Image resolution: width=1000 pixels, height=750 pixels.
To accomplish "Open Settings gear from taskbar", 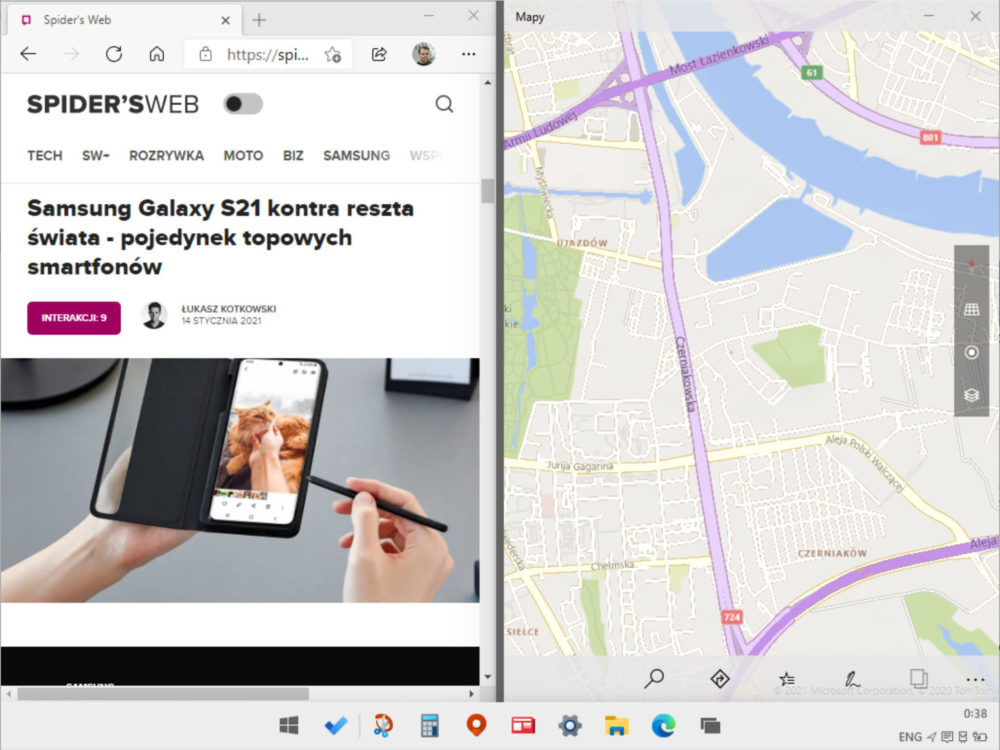I will [570, 725].
